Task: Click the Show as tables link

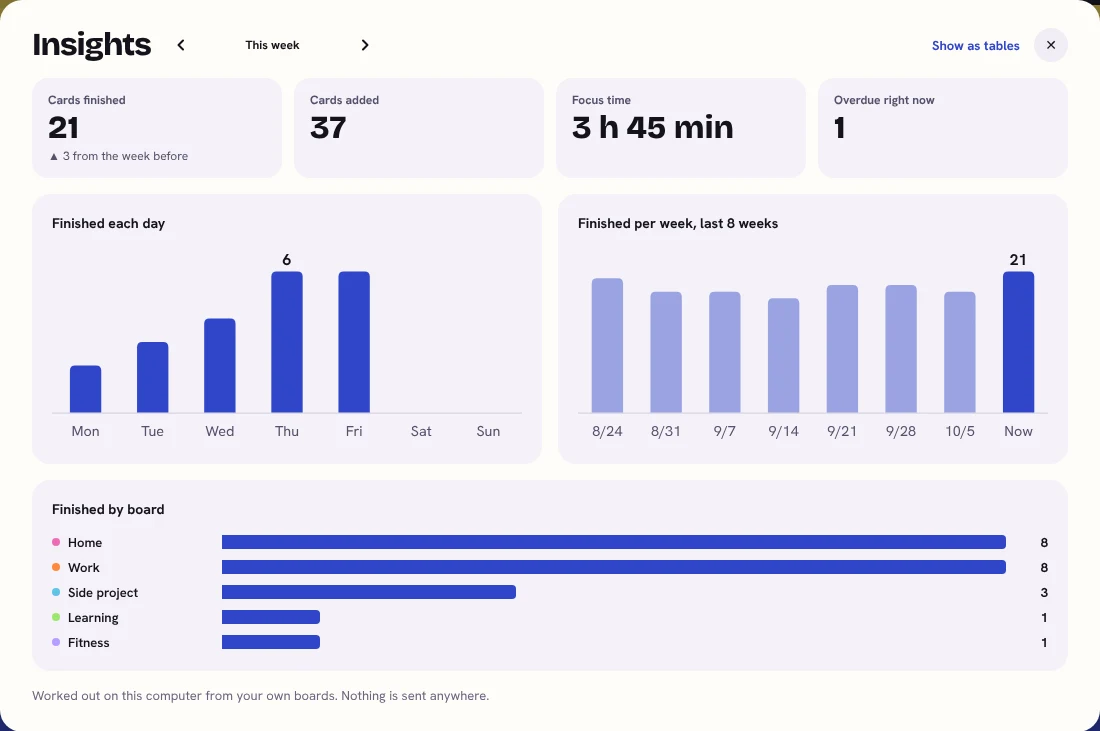Action: (975, 46)
